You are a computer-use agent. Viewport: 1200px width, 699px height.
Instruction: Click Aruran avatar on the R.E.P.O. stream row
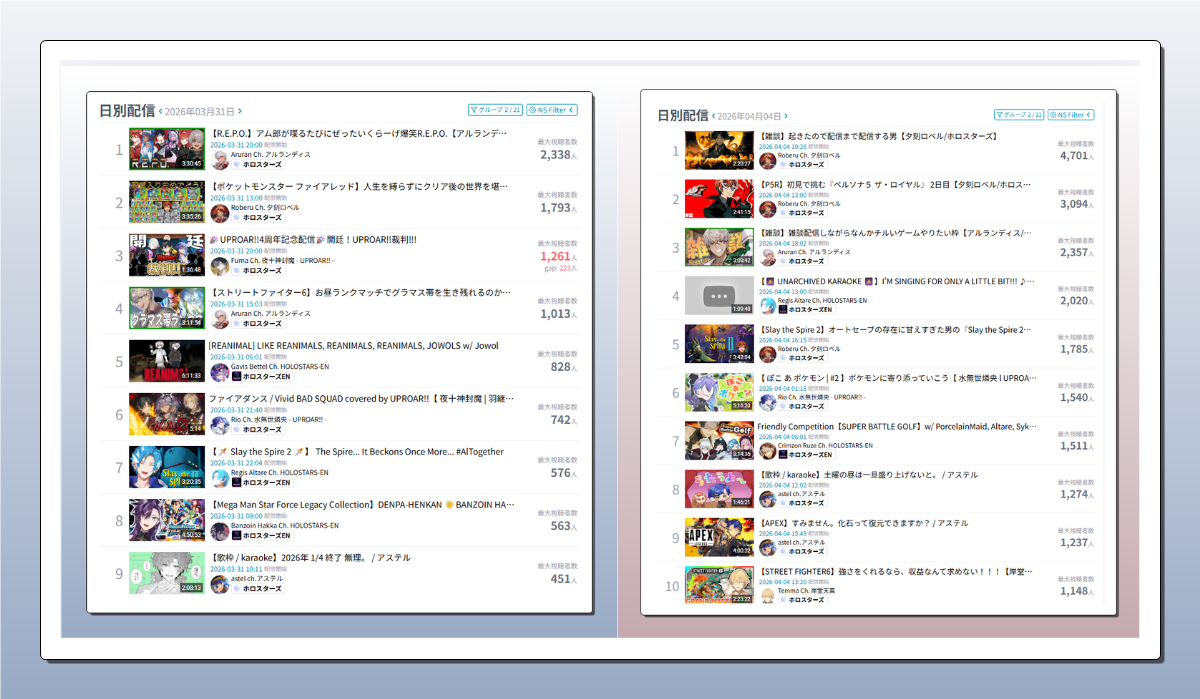tap(220, 159)
